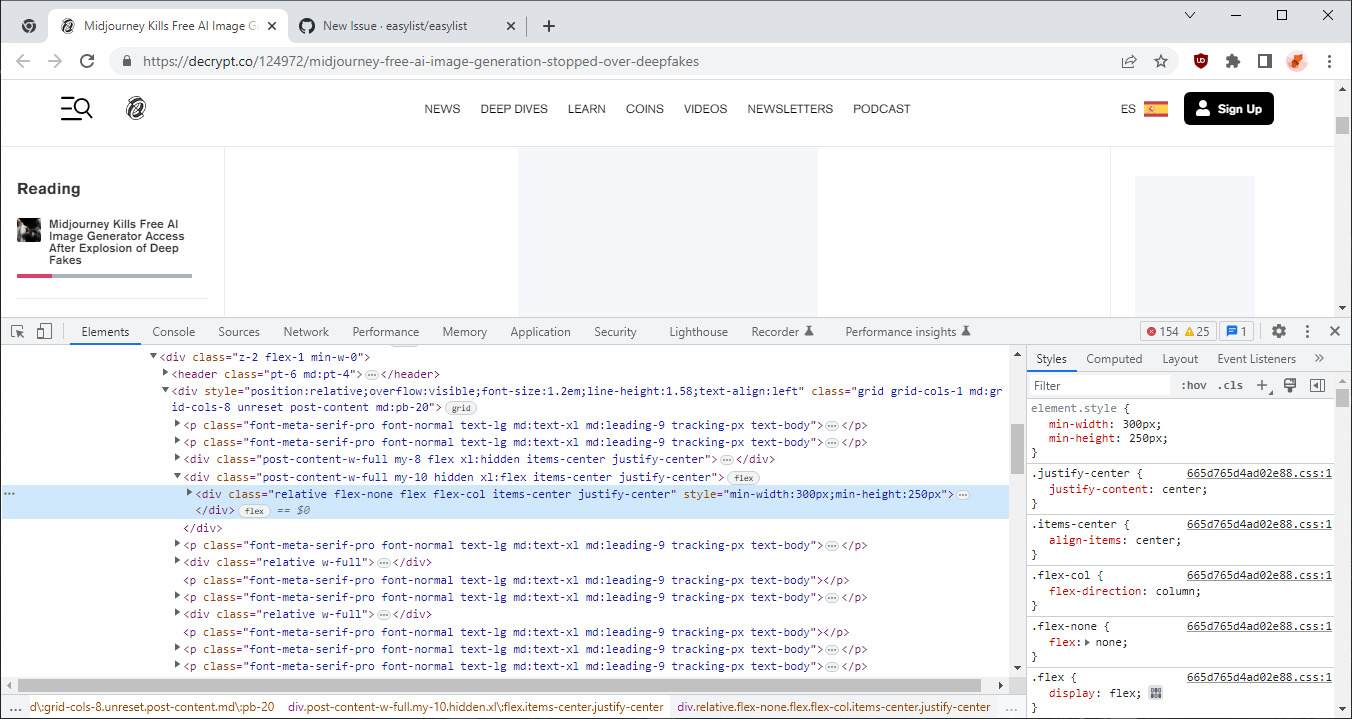Open the COINS navigation item

tap(645, 109)
